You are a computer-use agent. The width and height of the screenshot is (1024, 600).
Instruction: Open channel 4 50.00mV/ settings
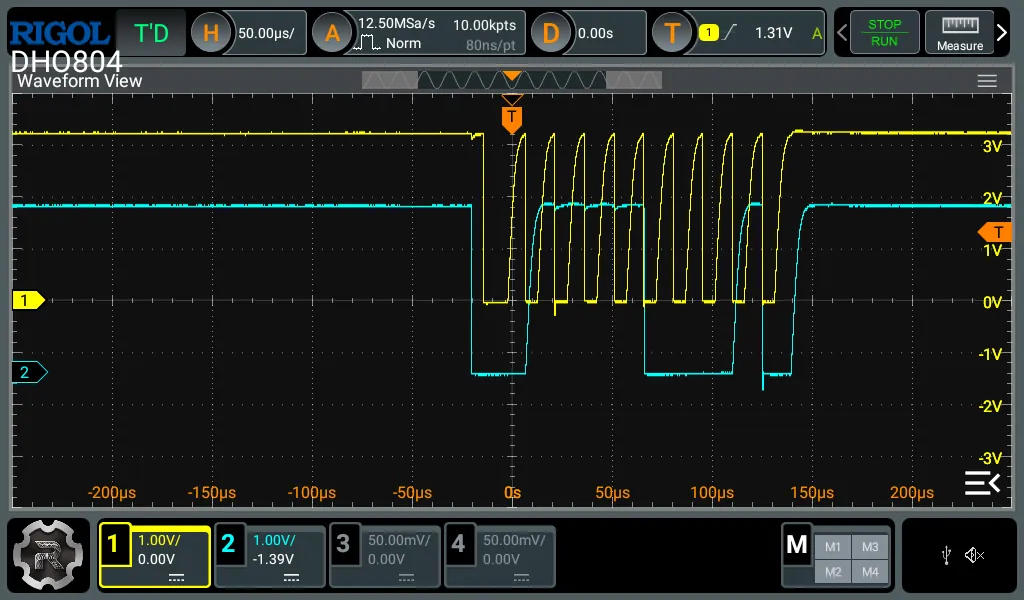[514, 541]
